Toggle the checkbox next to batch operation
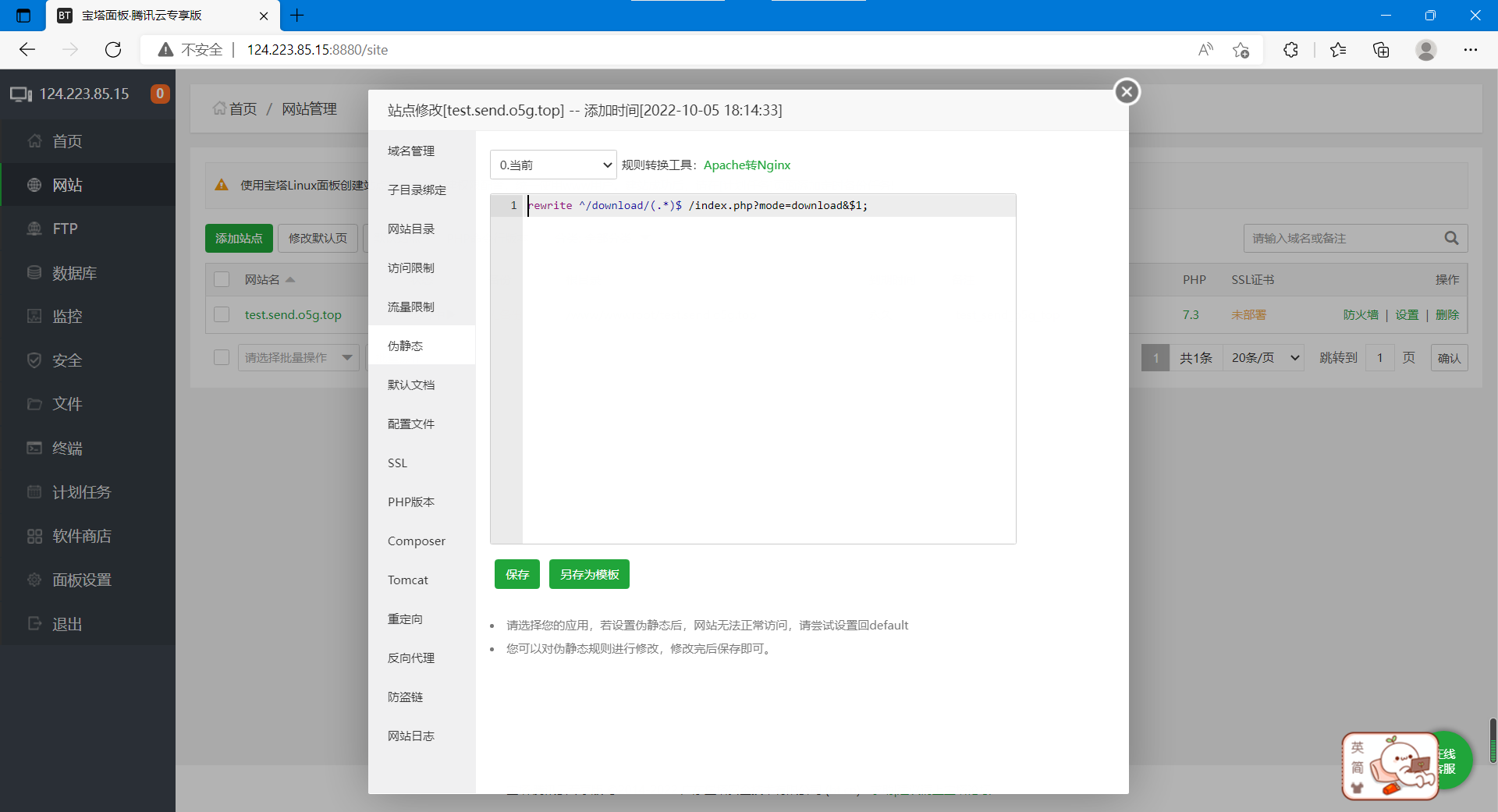This screenshot has width=1498, height=812. point(222,357)
